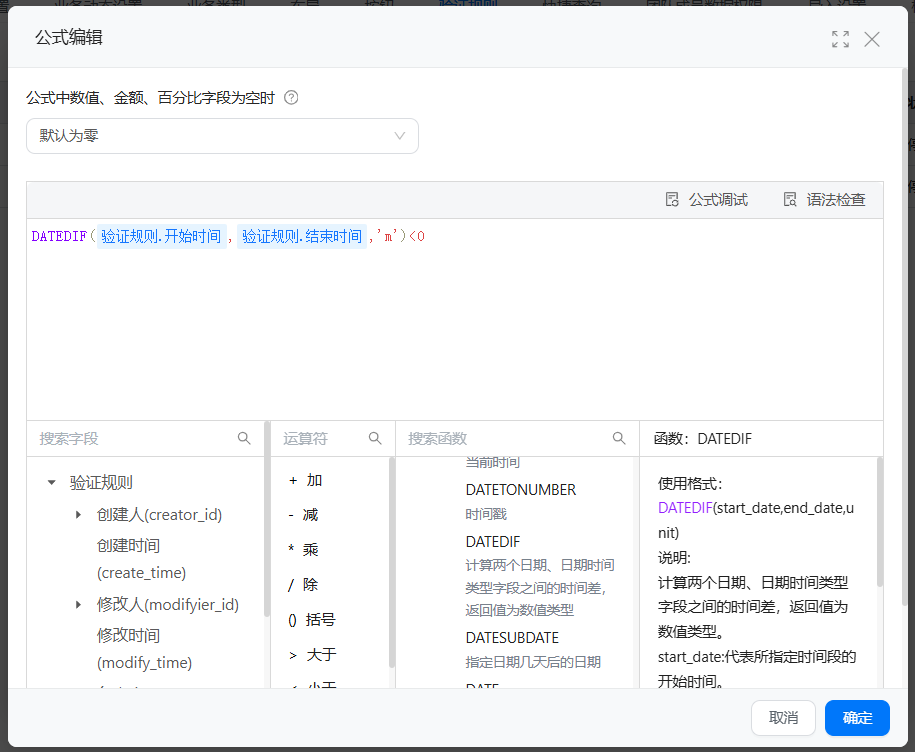This screenshot has height=752, width=915.
Task: Click the operator list scrollbar
Action: [x=392, y=562]
